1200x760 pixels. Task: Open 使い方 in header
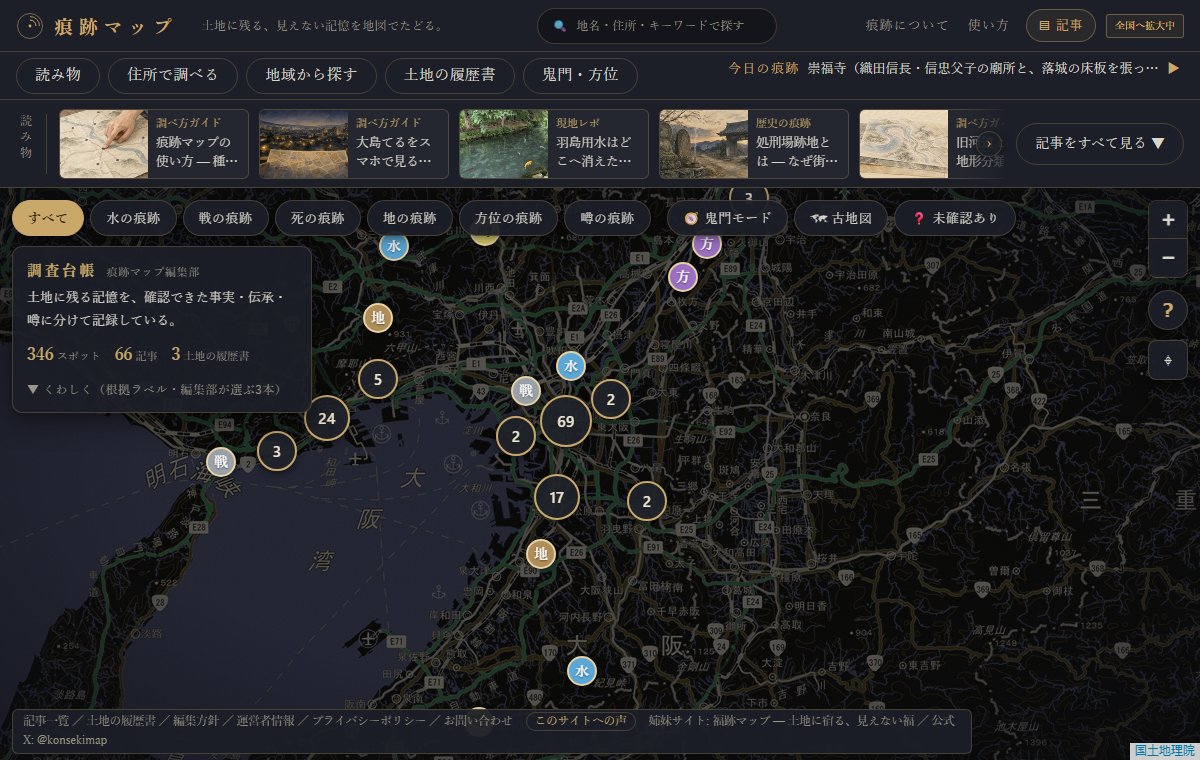988,25
